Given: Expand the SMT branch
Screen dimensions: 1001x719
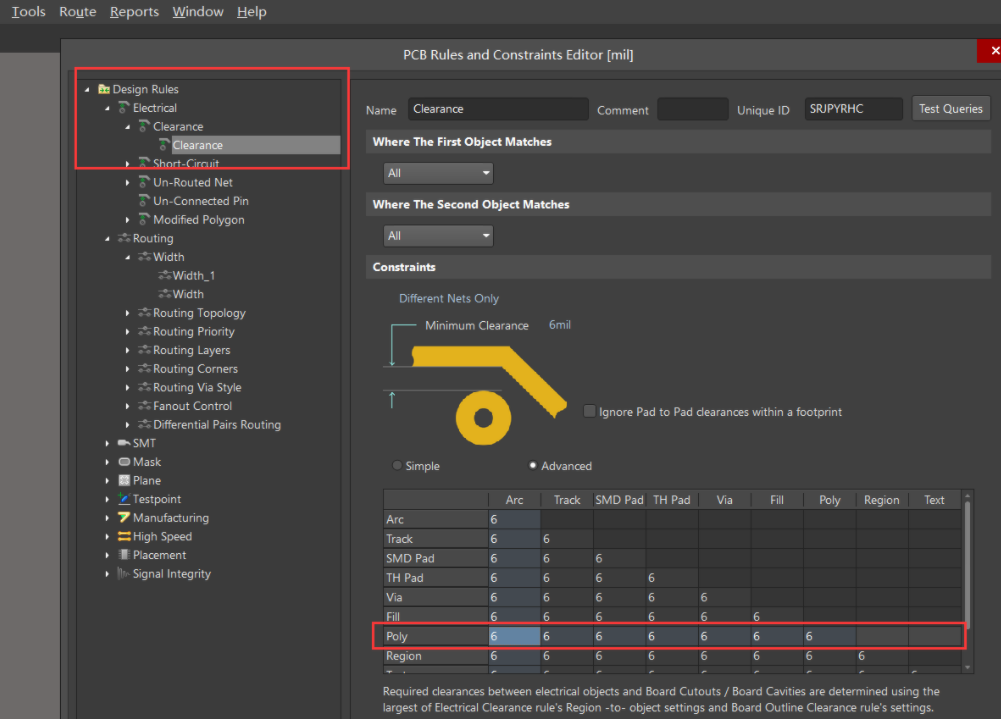Looking at the screenshot, I should click(x=107, y=443).
